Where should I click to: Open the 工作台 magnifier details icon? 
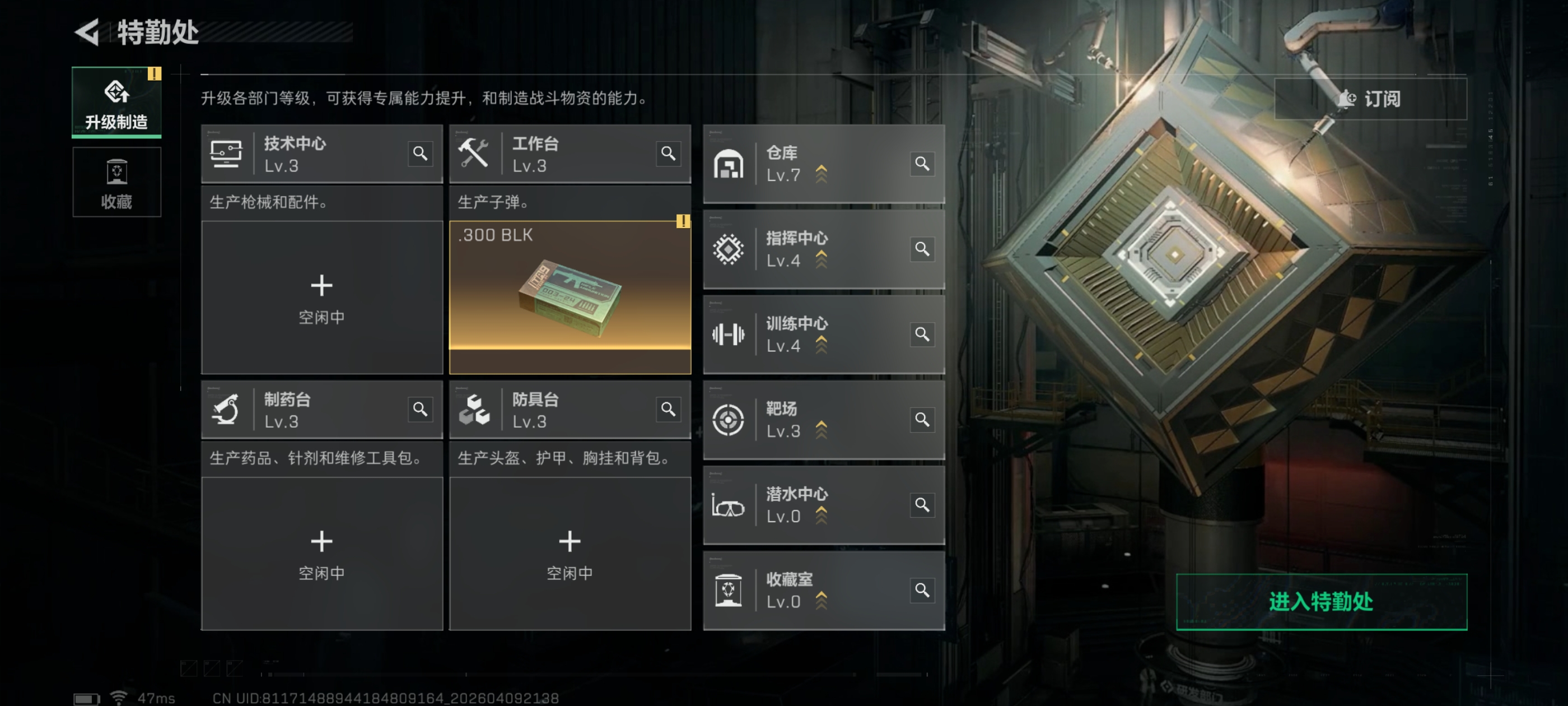pos(668,154)
